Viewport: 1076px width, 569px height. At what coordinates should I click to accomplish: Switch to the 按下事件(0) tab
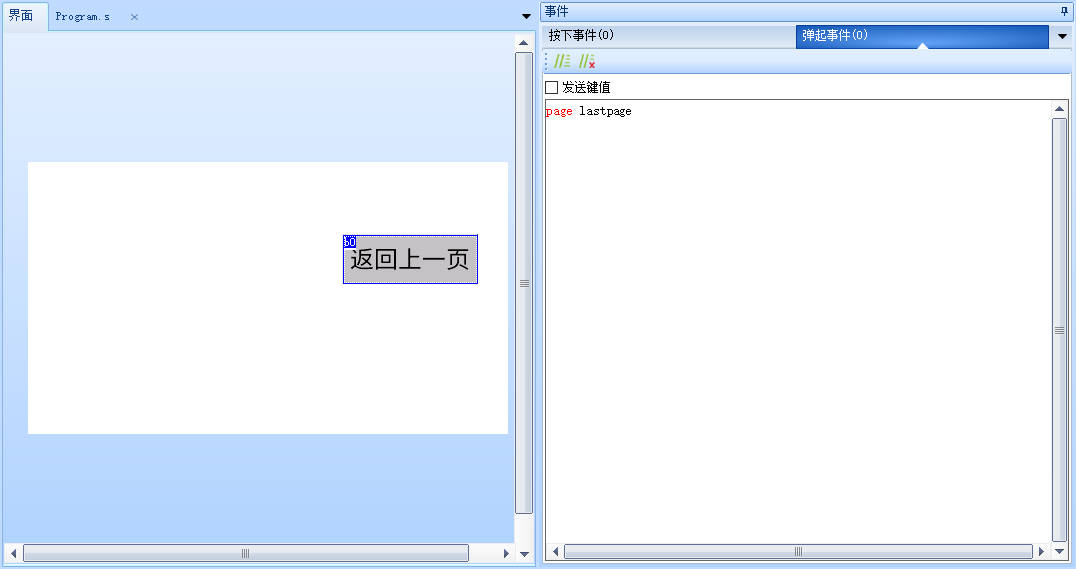[581, 36]
